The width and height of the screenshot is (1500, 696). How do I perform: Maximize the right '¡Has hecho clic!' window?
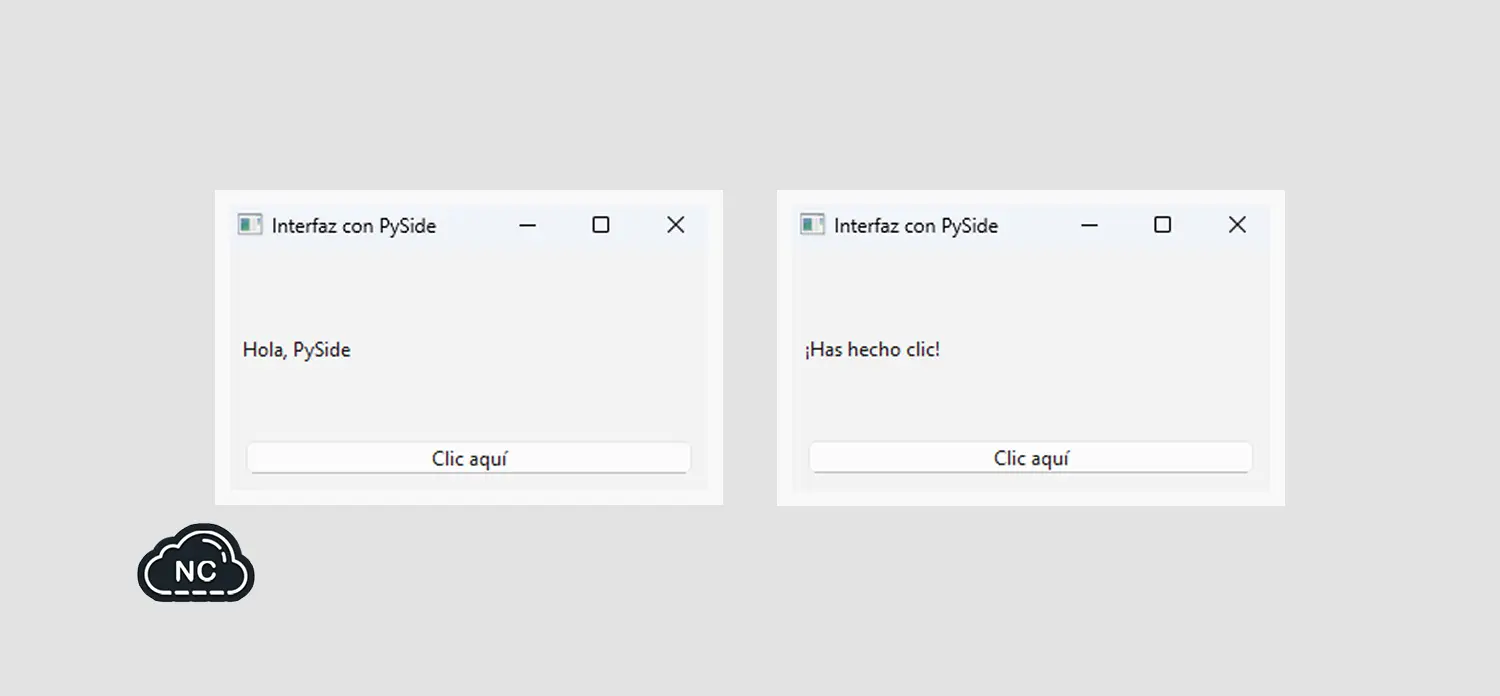[x=1163, y=225]
